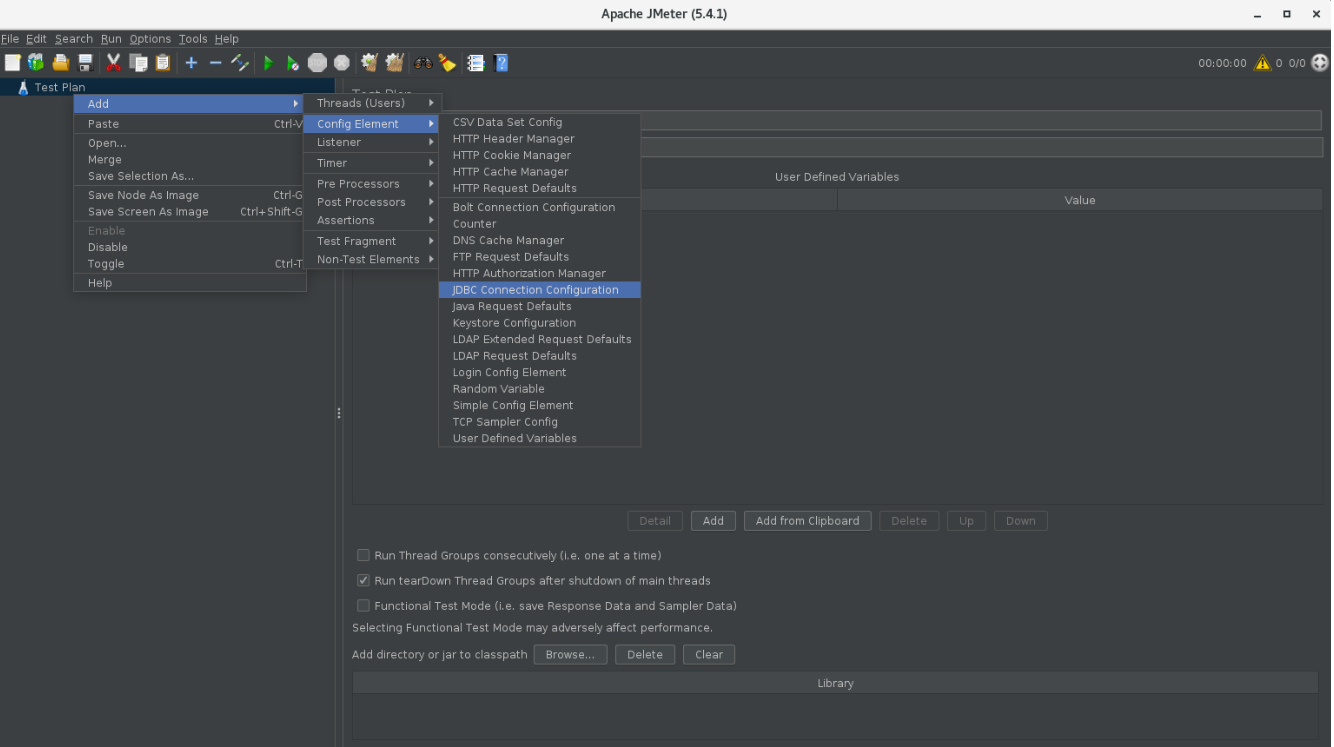Click the Copy icon in toolbar
1334x747 pixels.
[138, 63]
